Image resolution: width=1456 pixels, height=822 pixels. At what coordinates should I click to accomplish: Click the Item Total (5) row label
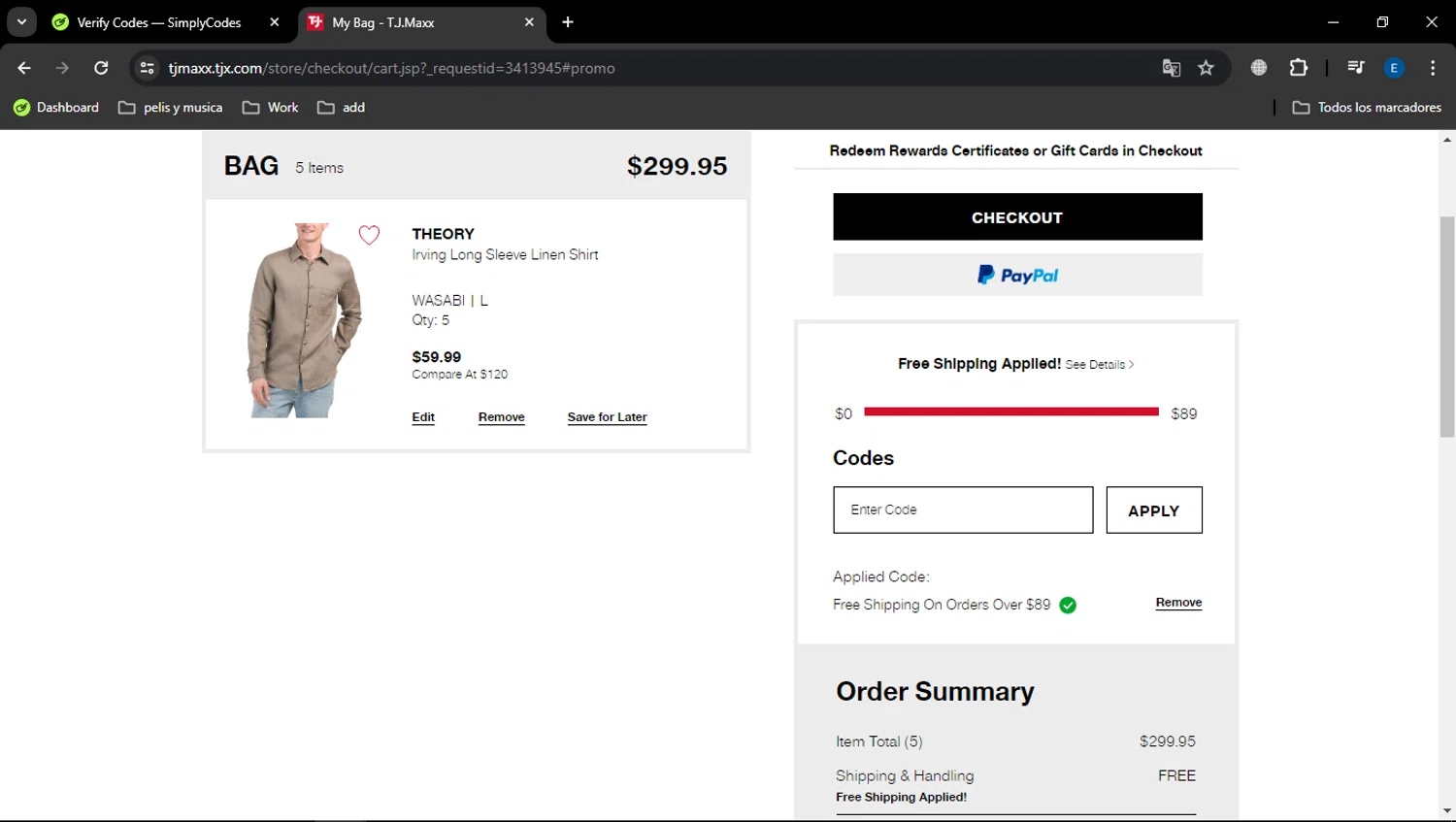(878, 741)
